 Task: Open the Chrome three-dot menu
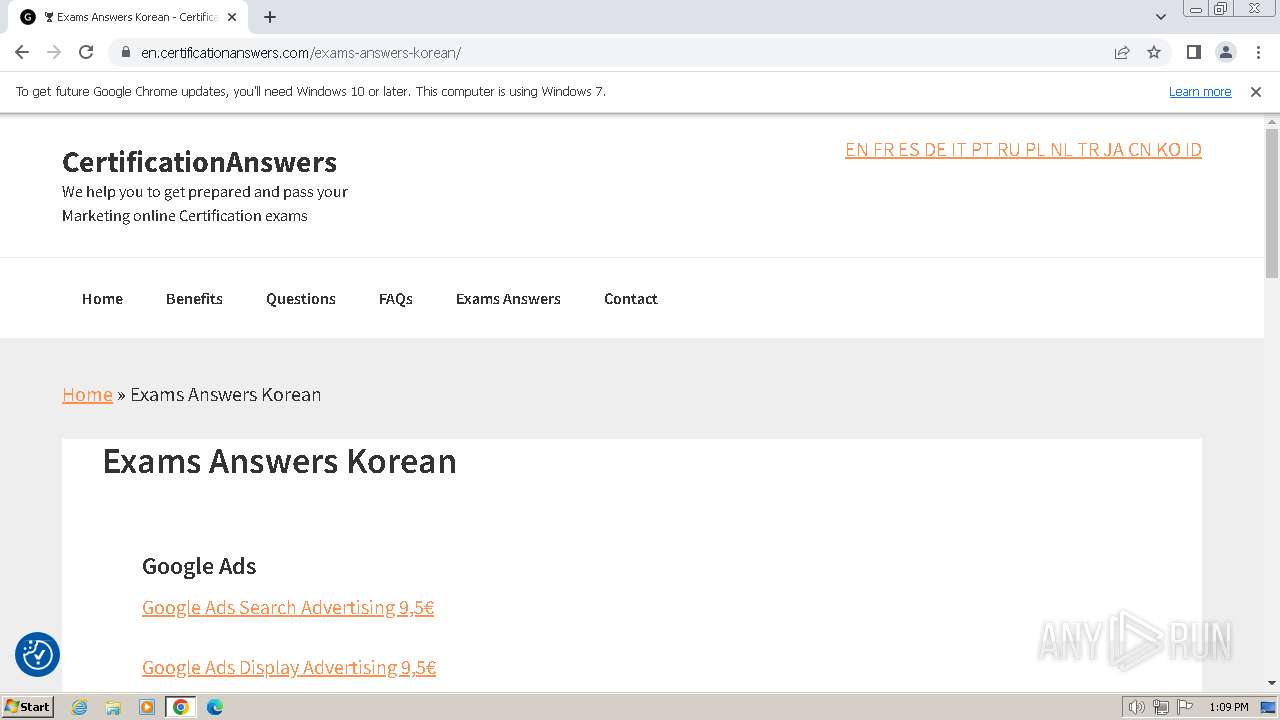[x=1258, y=52]
